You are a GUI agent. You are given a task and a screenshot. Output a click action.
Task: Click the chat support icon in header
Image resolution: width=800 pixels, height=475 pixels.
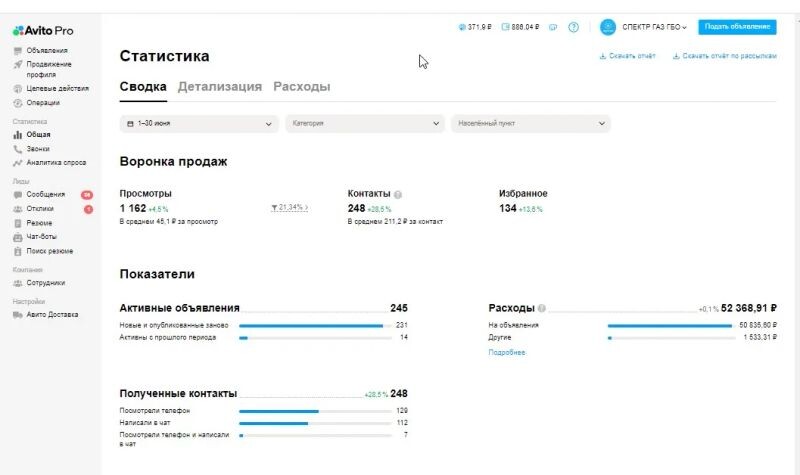[x=553, y=27]
